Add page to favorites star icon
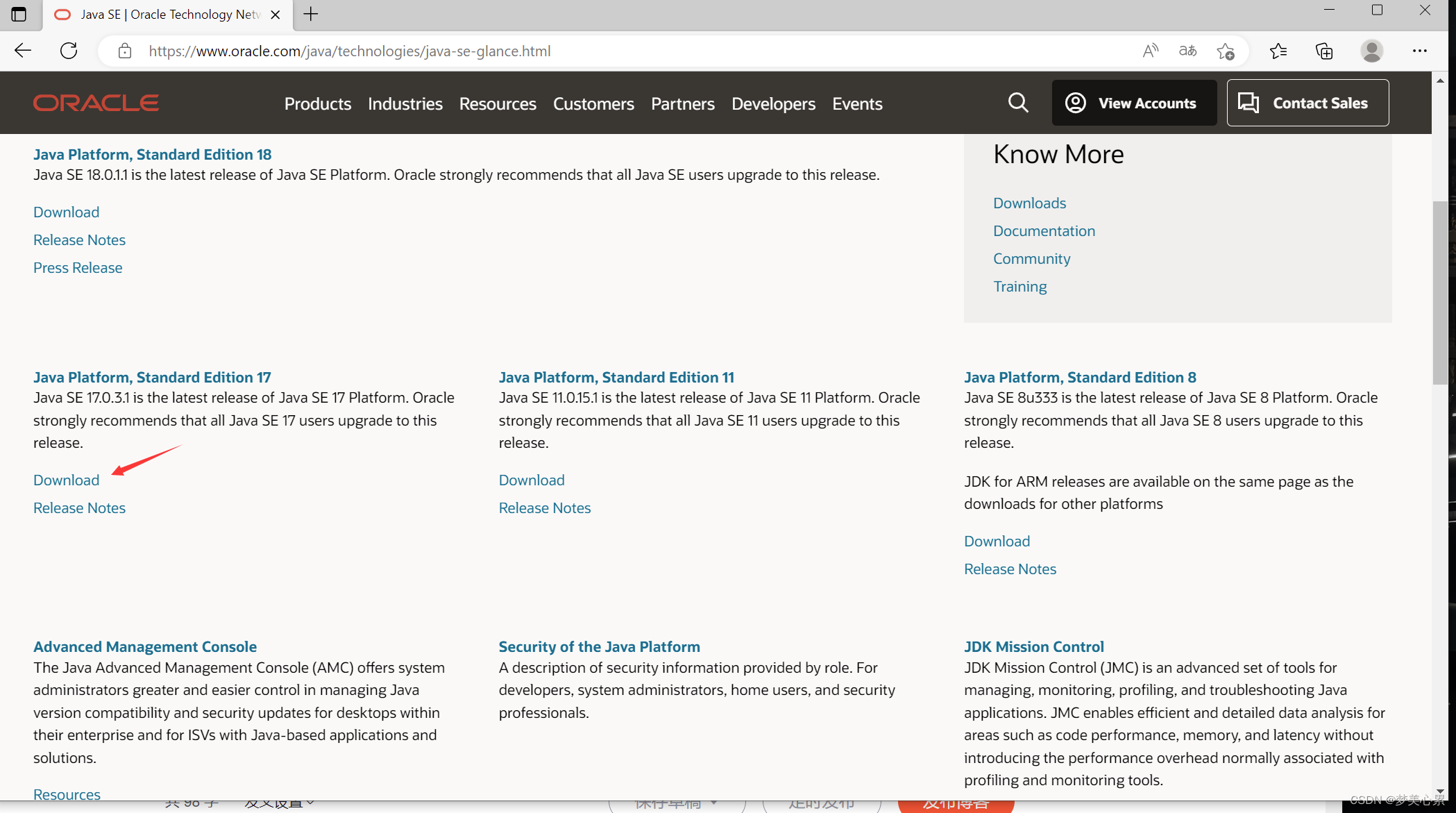 point(1226,51)
